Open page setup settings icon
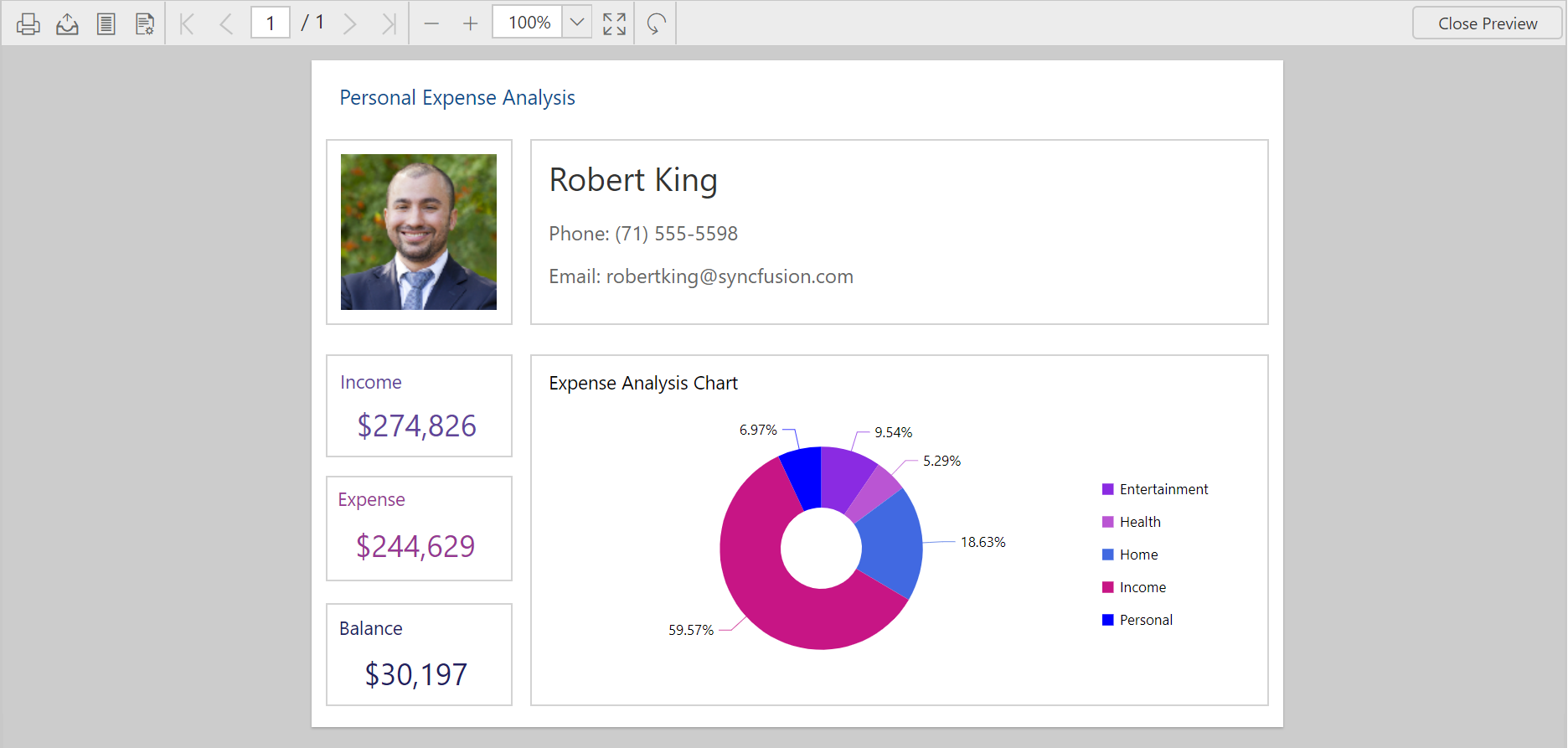Image resolution: width=1568 pixels, height=748 pixels. [145, 23]
